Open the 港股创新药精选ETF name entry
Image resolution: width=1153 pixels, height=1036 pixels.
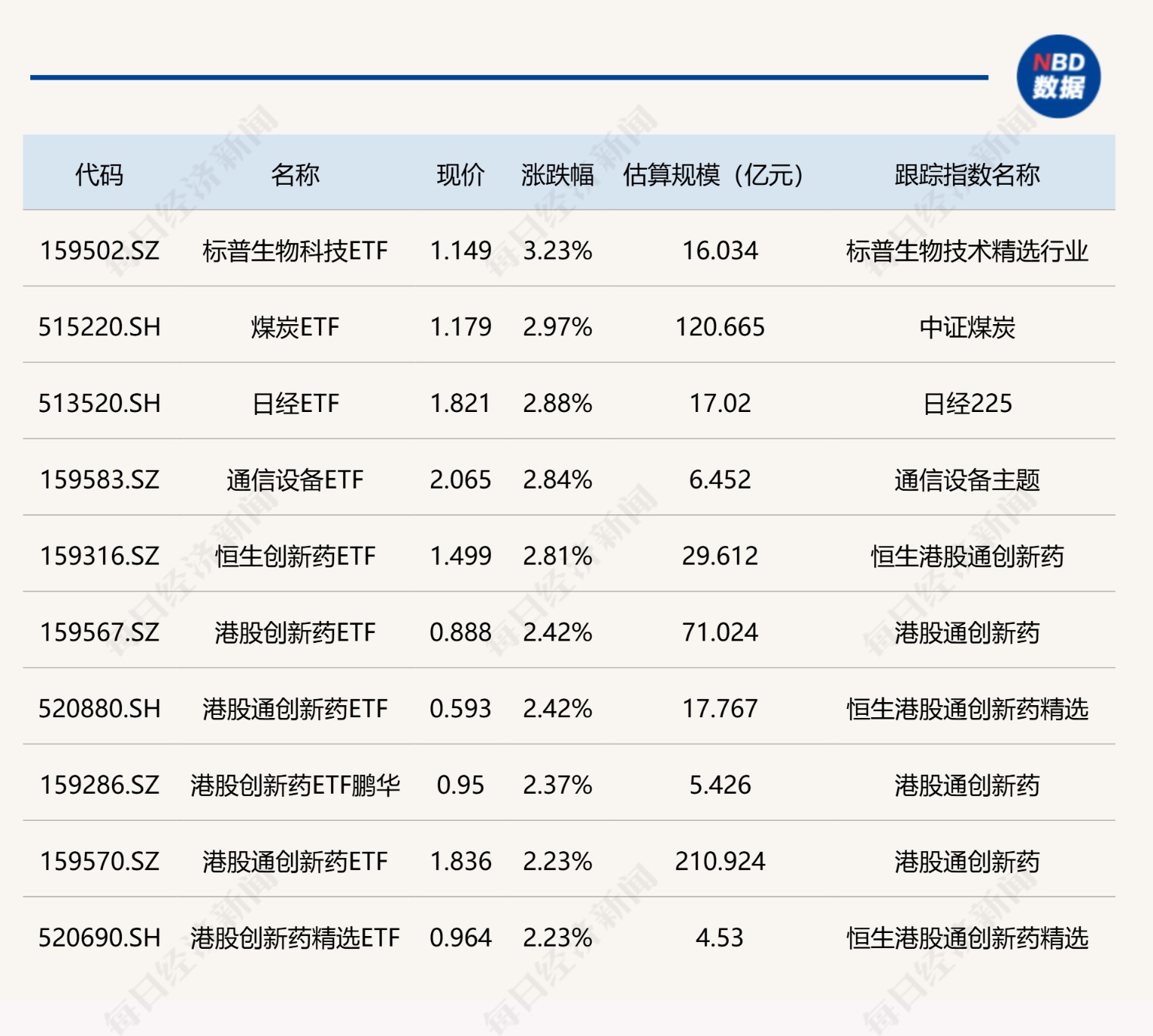(295, 938)
